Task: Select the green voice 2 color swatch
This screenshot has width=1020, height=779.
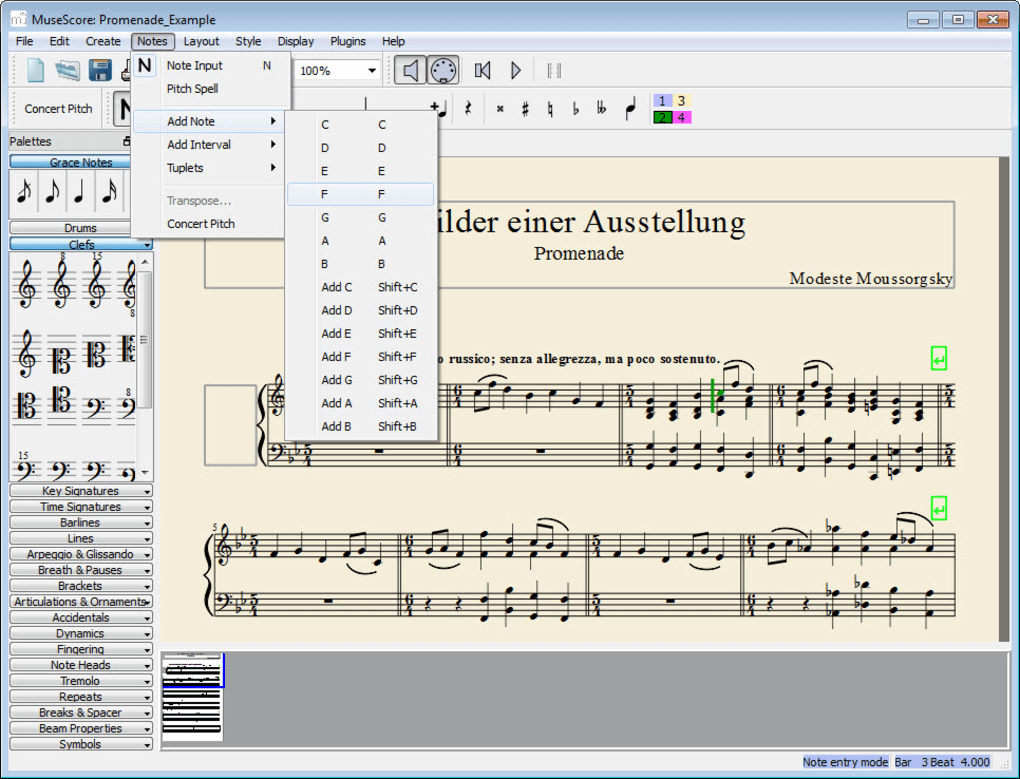Action: (x=662, y=117)
